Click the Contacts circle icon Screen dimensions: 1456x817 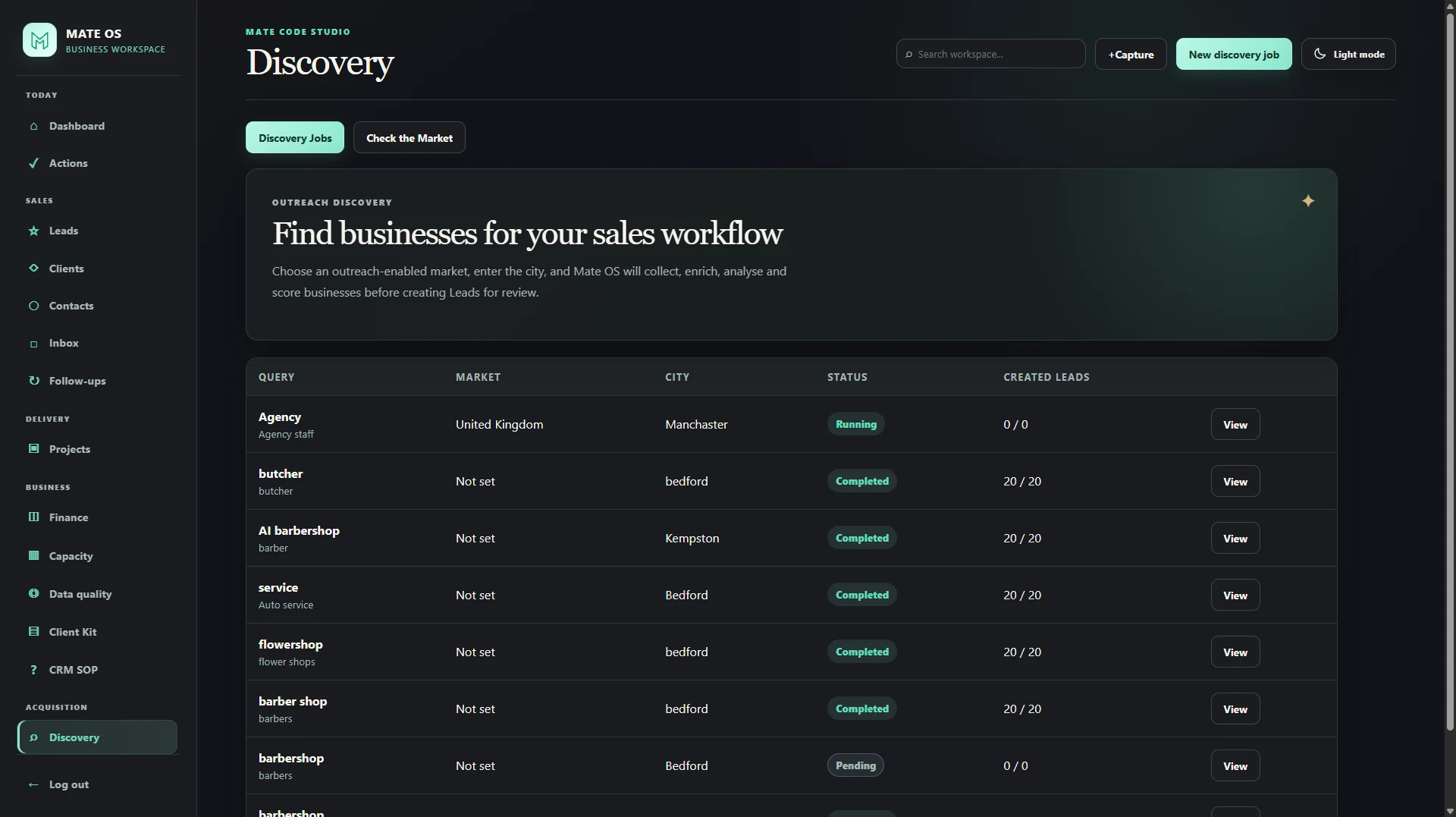33,306
